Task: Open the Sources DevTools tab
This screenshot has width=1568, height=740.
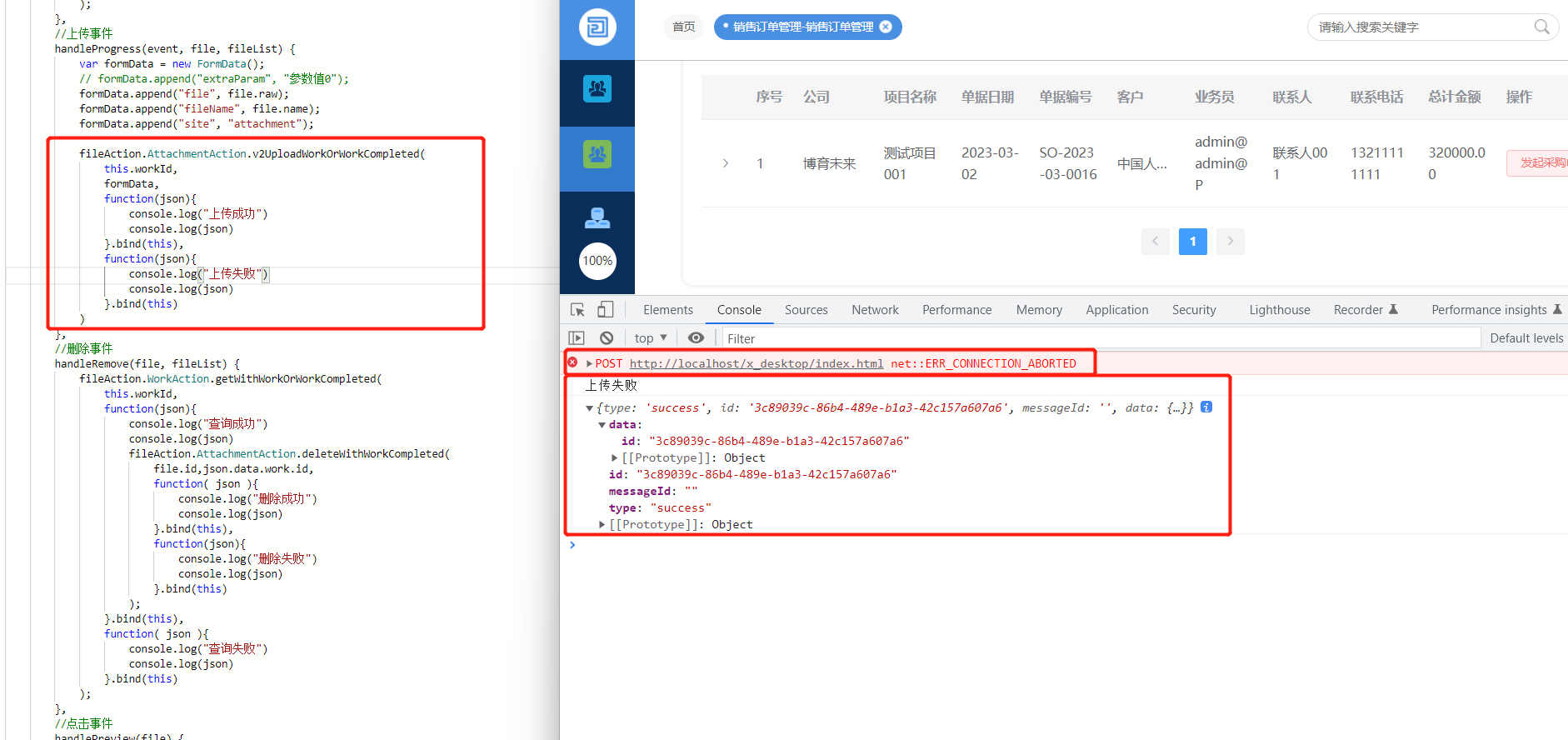Action: pos(806,310)
